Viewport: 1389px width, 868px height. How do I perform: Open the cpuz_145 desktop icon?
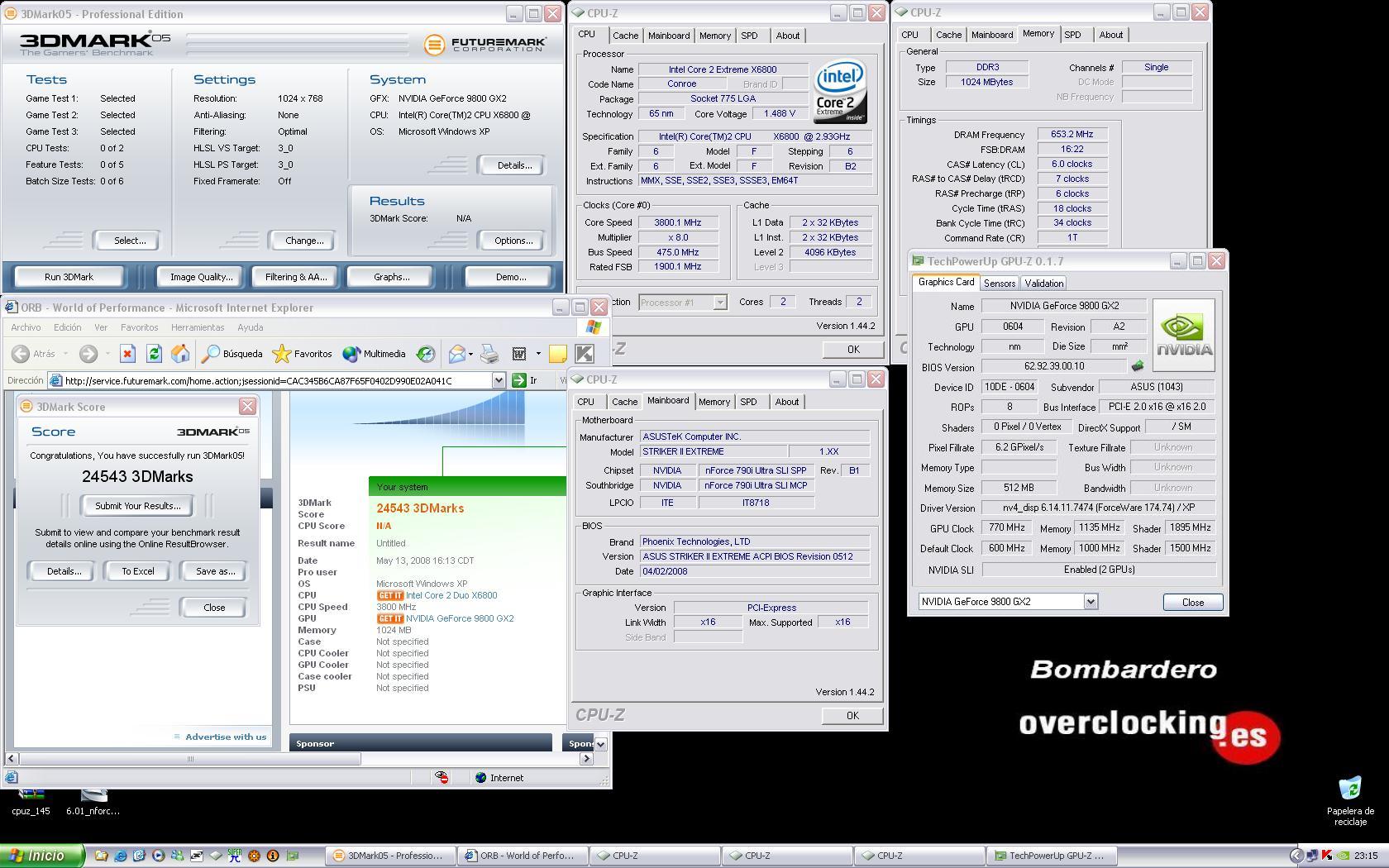[31, 804]
